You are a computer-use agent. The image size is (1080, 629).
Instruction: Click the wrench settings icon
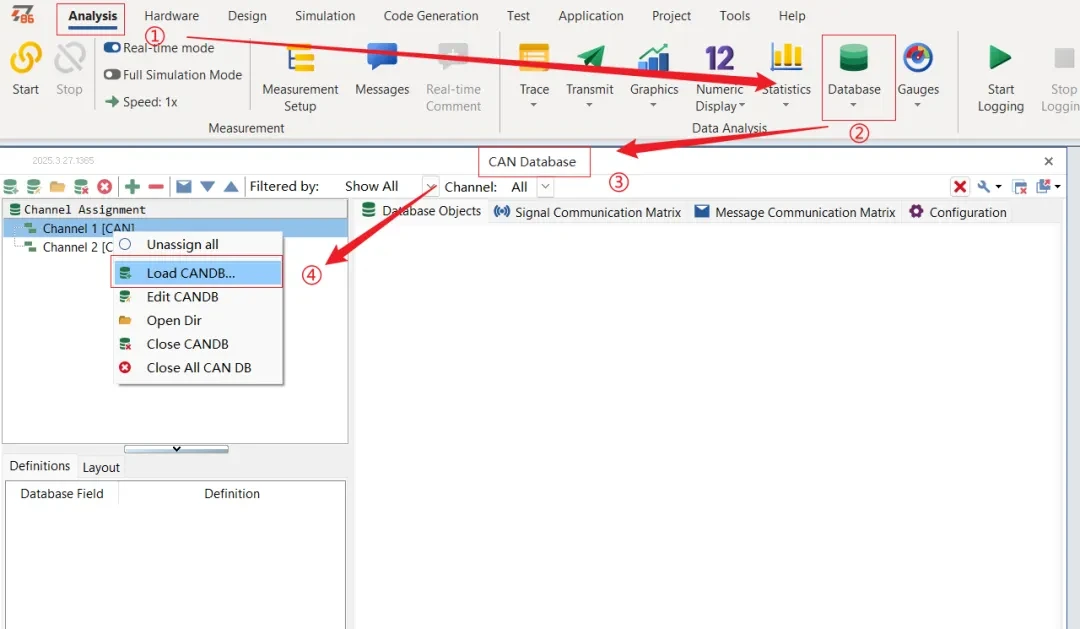click(x=986, y=187)
